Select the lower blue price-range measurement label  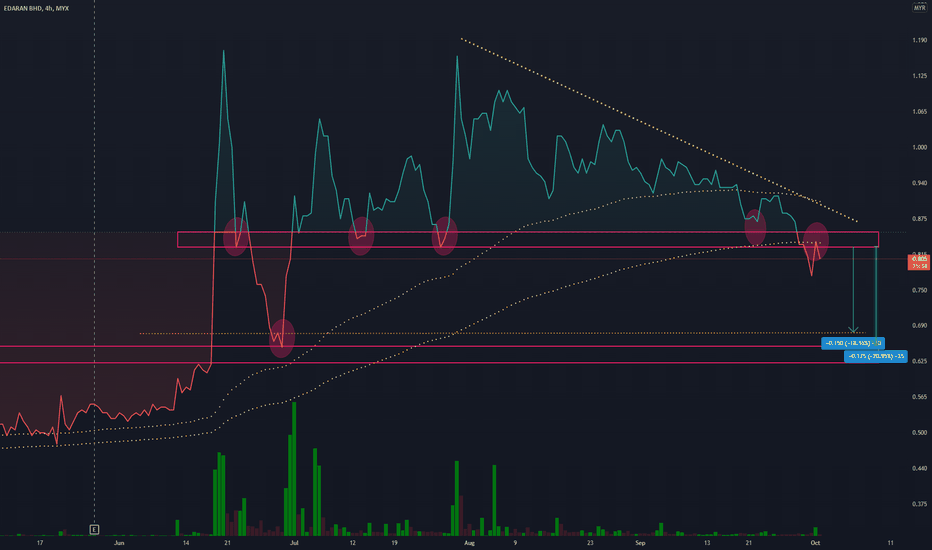(x=876, y=356)
